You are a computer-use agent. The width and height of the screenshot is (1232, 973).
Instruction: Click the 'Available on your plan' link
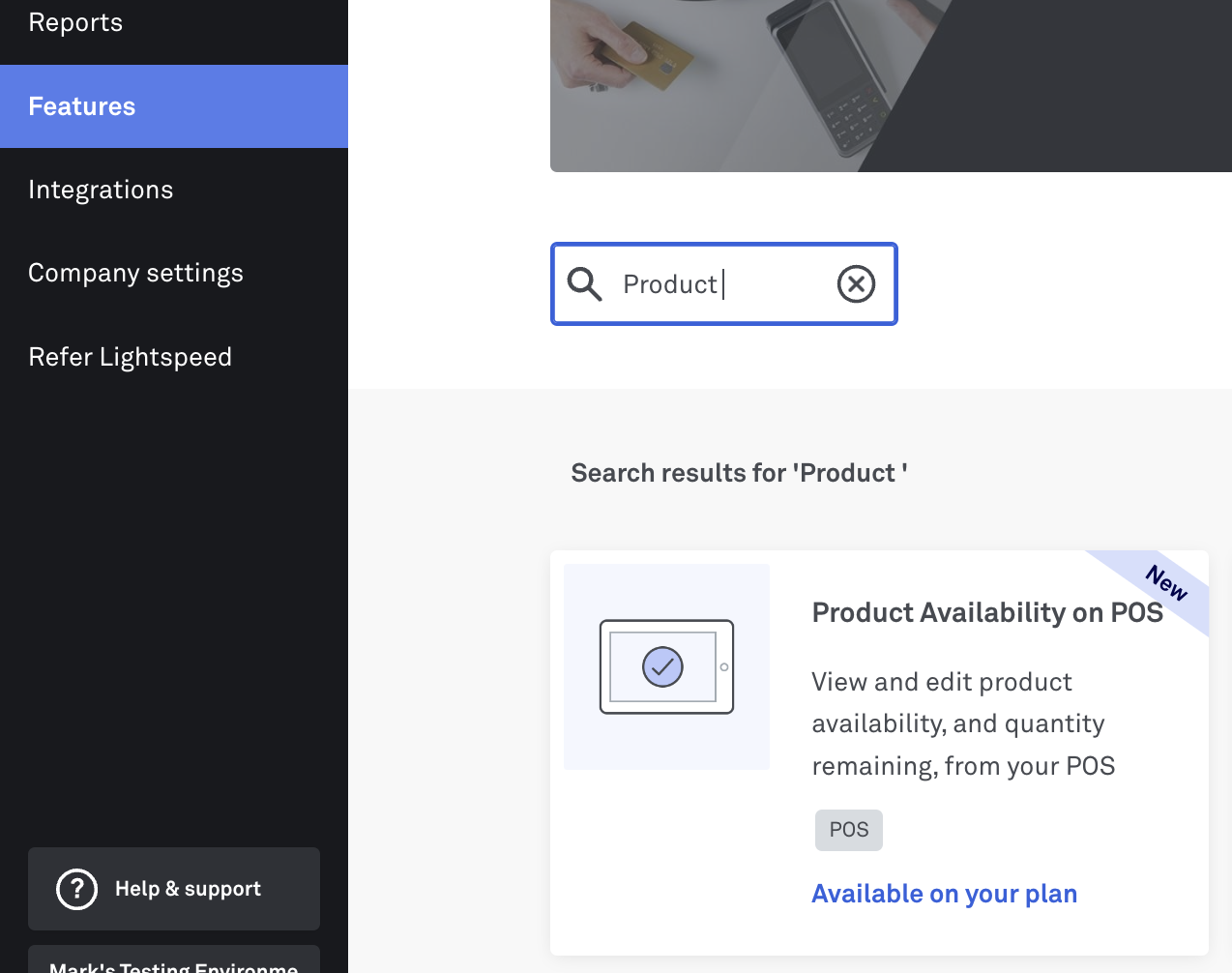coord(944,894)
